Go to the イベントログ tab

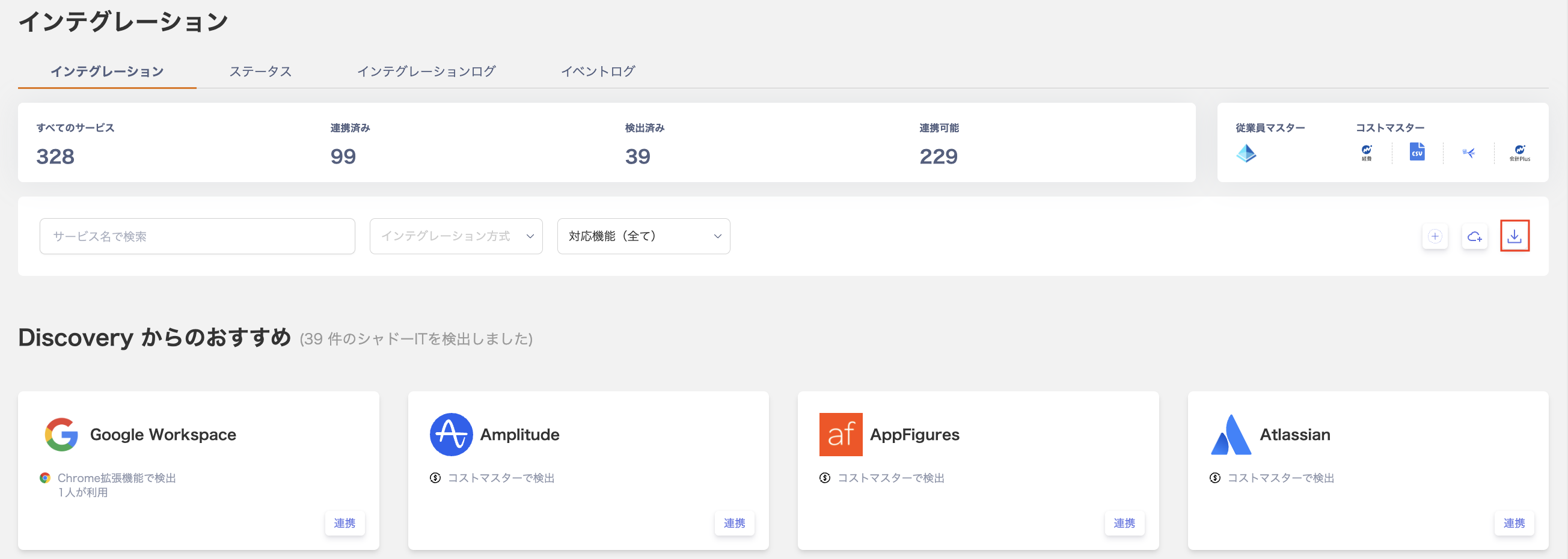[598, 71]
